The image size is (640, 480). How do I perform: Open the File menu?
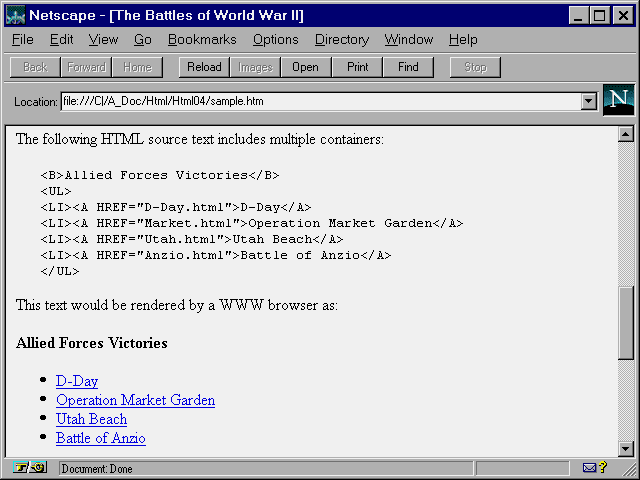(x=23, y=40)
